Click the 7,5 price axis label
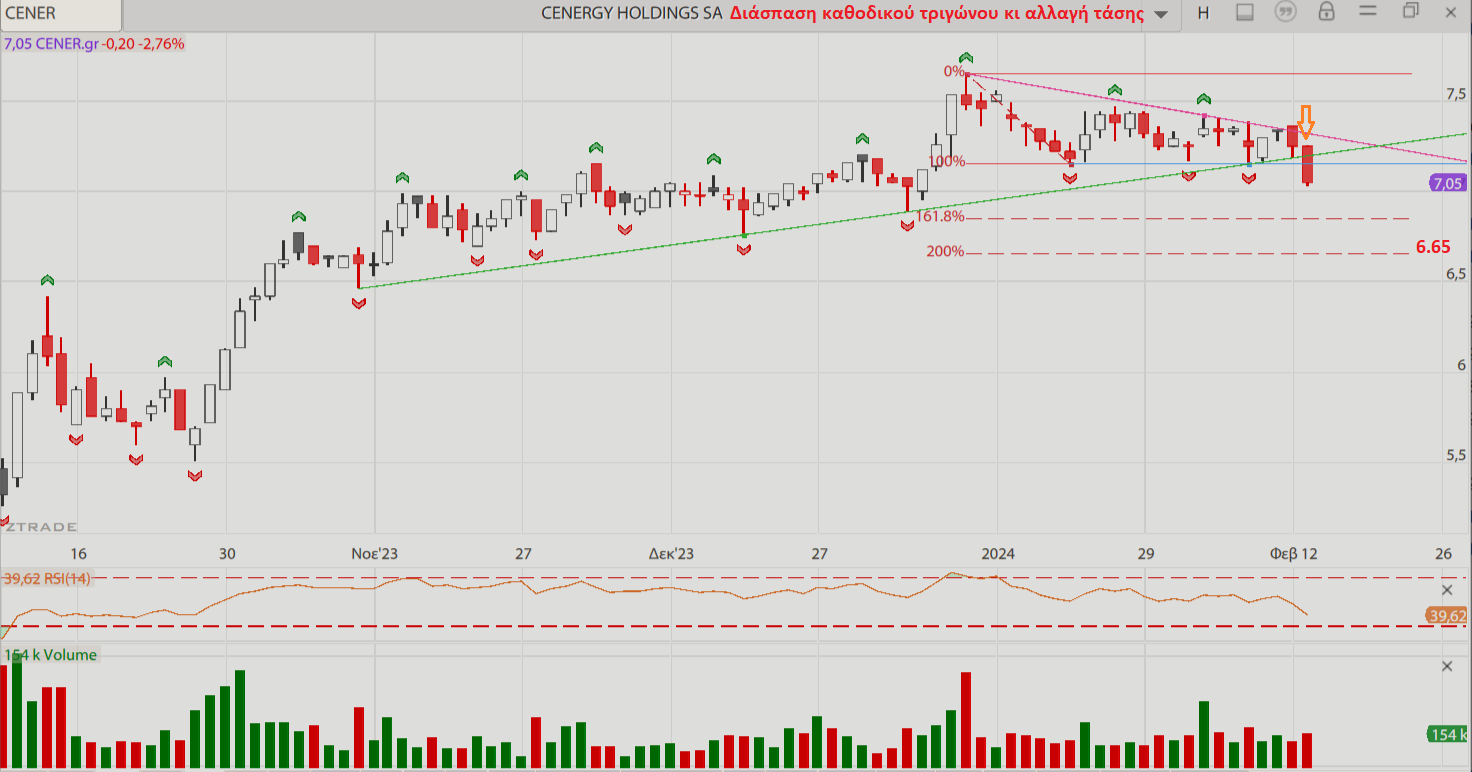 [1455, 94]
